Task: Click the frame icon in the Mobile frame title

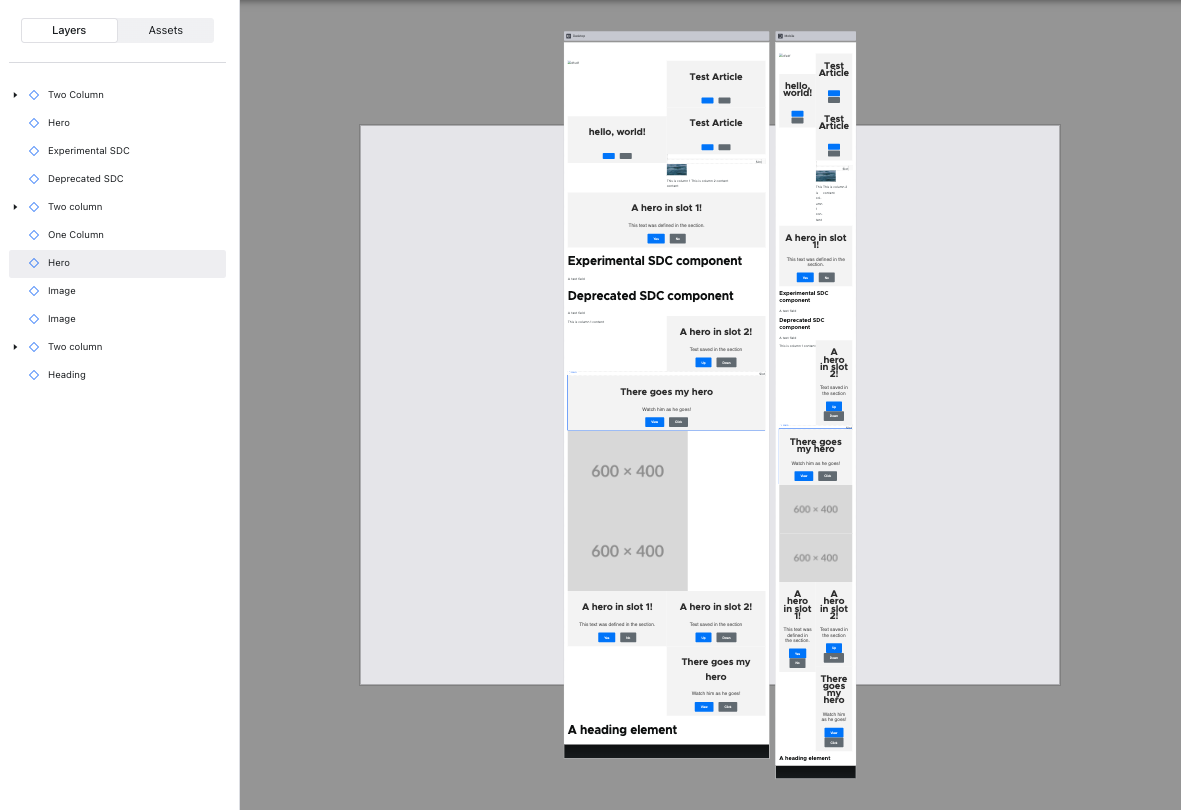Action: [x=778, y=35]
